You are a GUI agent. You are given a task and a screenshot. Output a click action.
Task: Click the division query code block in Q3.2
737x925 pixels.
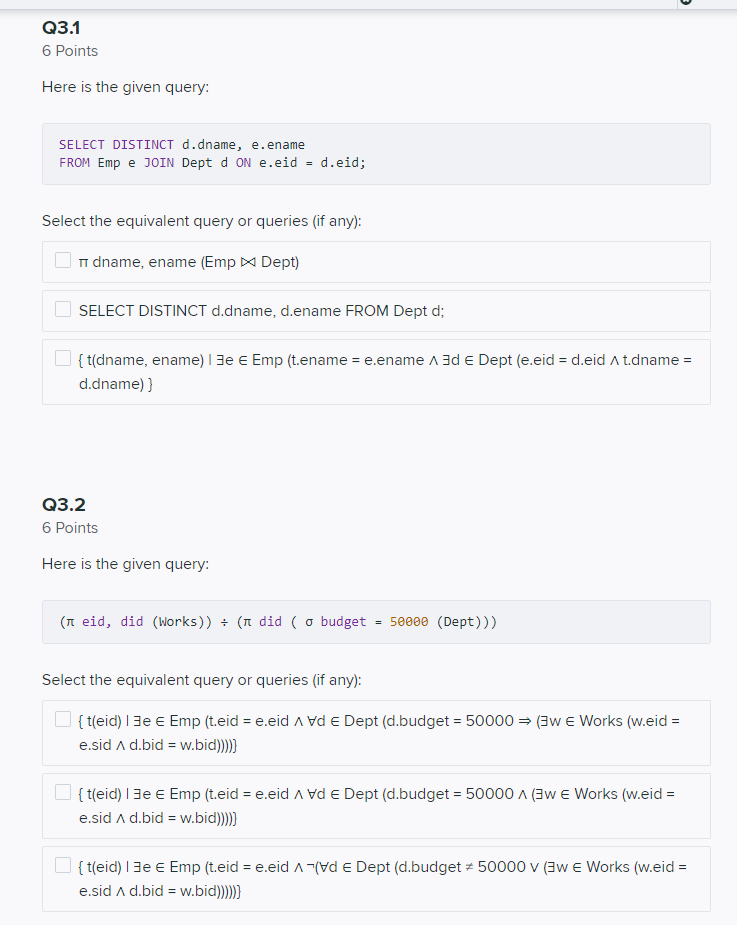click(376, 621)
